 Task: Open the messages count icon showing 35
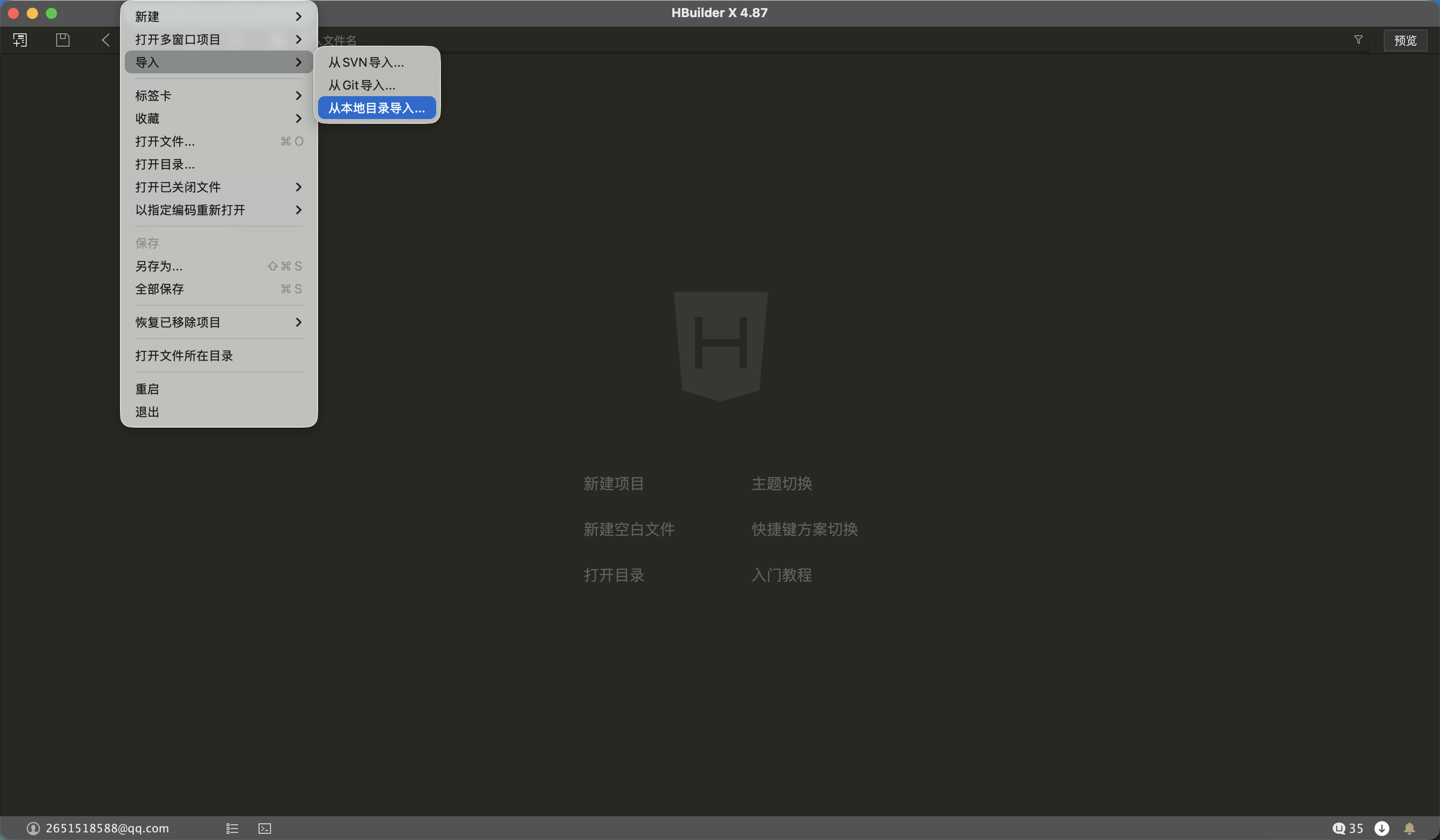[1348, 828]
